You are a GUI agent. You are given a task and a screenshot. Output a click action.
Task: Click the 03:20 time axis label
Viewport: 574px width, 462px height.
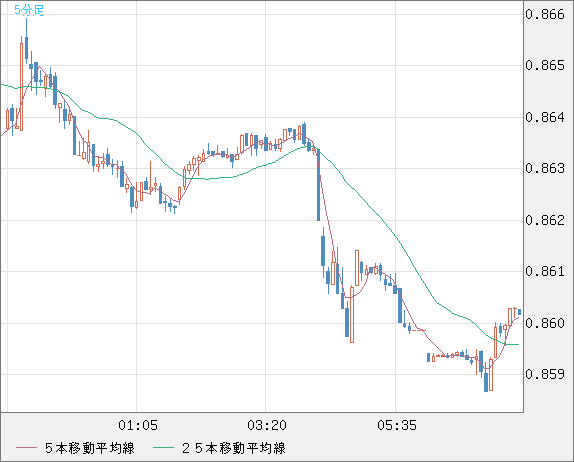click(267, 425)
